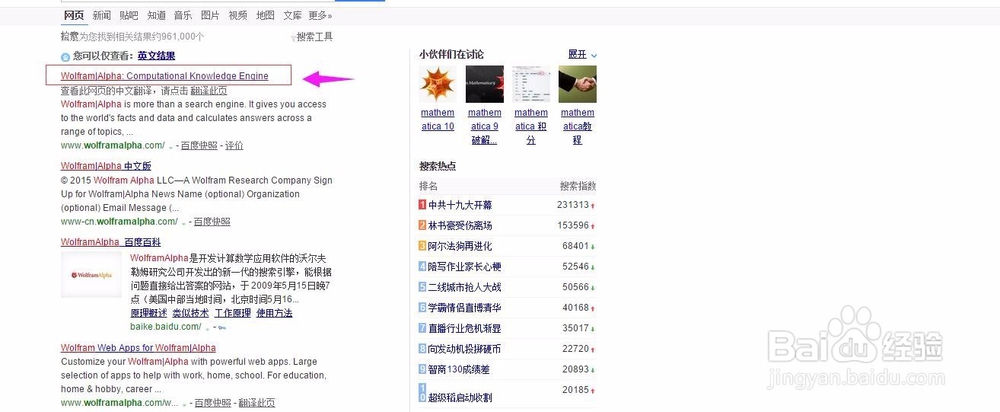
Task: Click 评价 link on first result
Action: point(234,145)
